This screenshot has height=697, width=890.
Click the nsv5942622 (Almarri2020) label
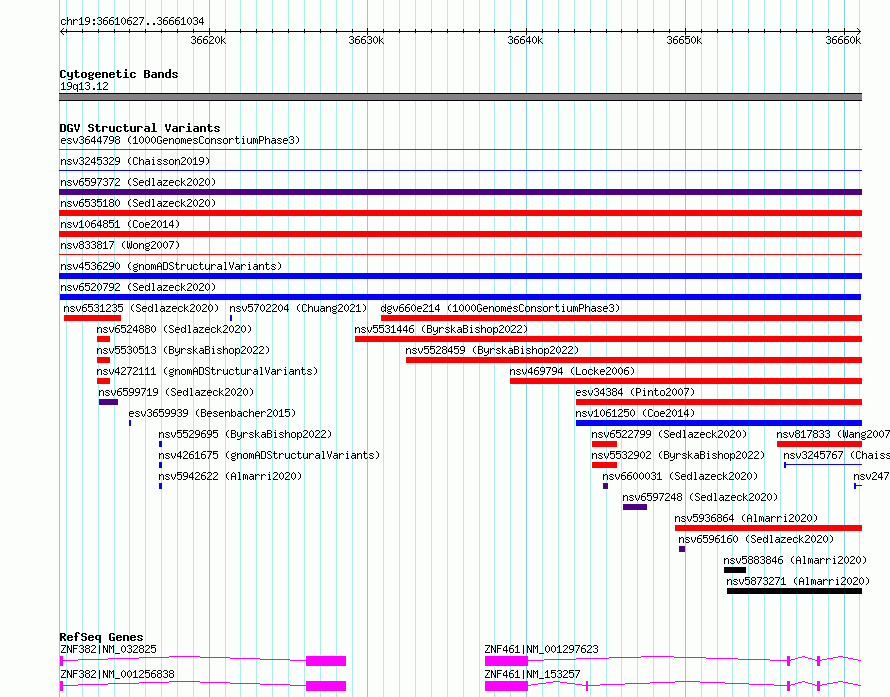[x=230, y=476]
